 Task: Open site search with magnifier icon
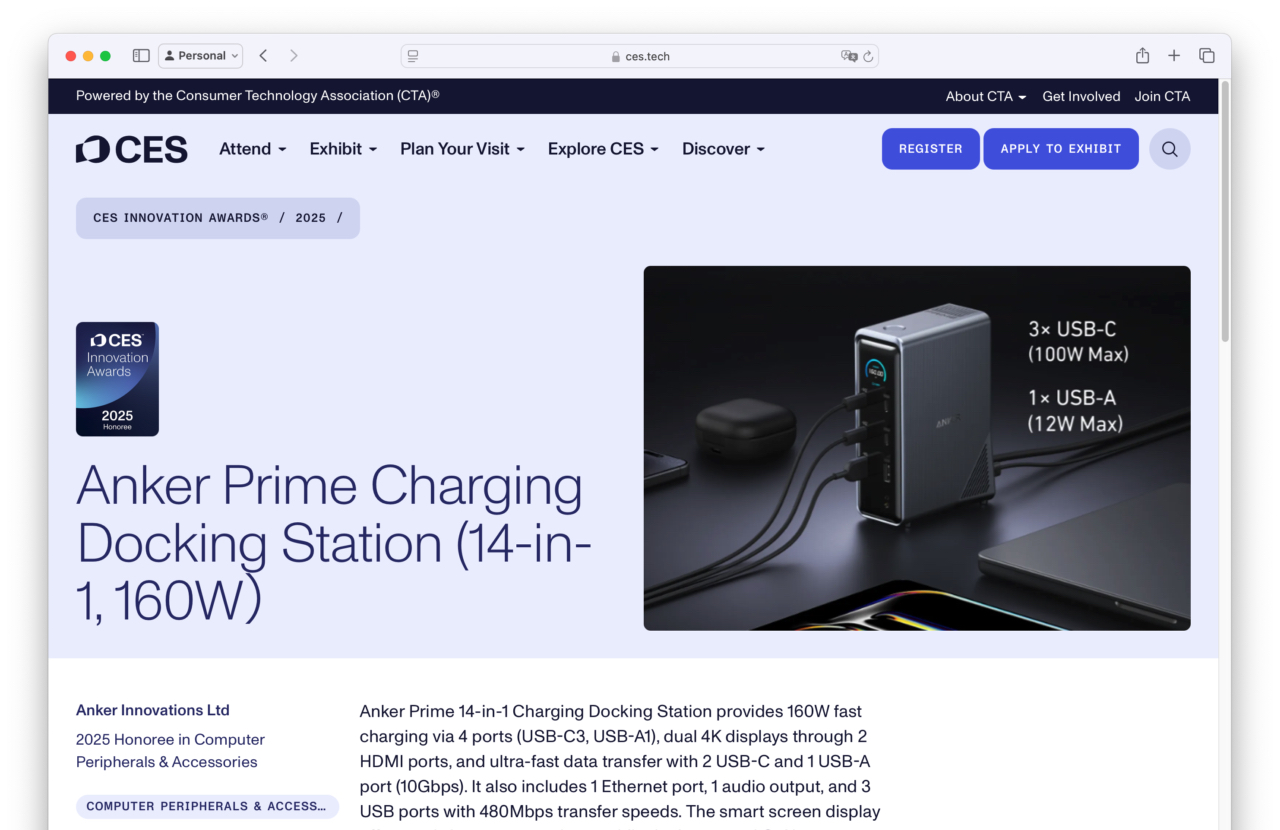1169,149
